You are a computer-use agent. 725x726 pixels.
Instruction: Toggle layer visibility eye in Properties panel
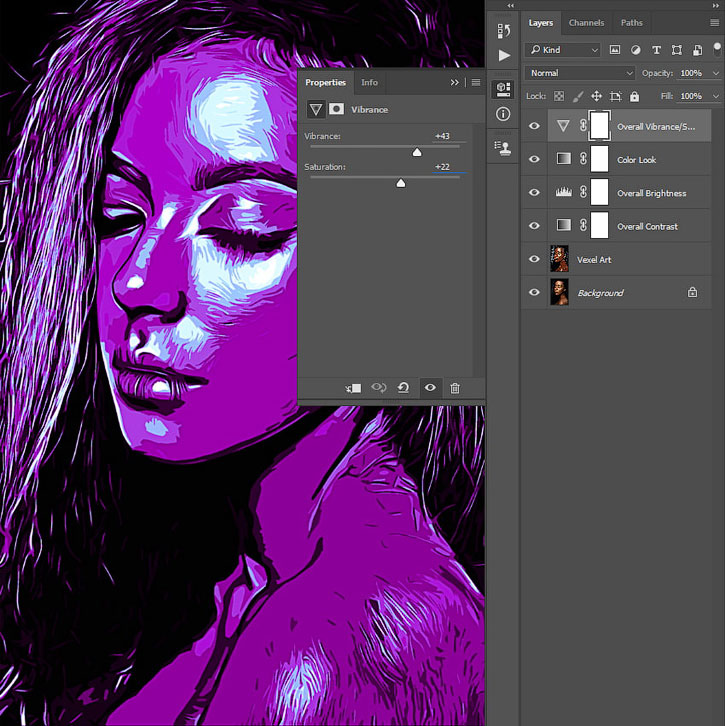[x=430, y=387]
